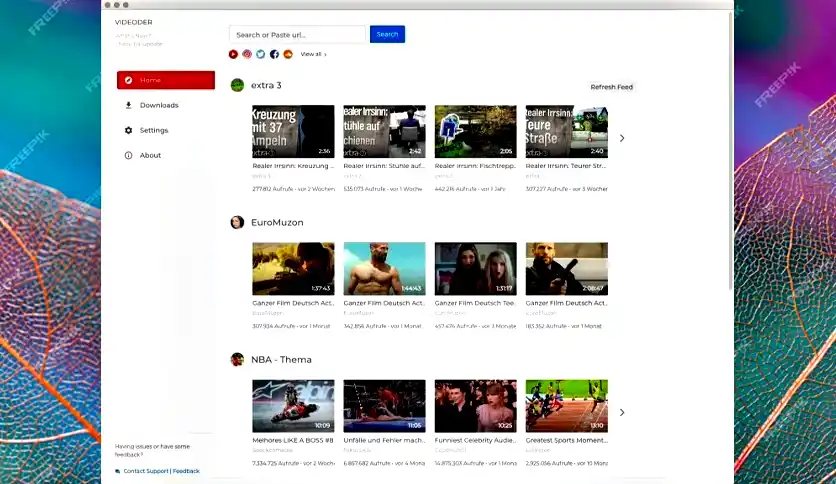This screenshot has height=484, width=836.
Task: Click the title 'Realer Irrsinn: Teurer Str...'
Action: (566, 166)
